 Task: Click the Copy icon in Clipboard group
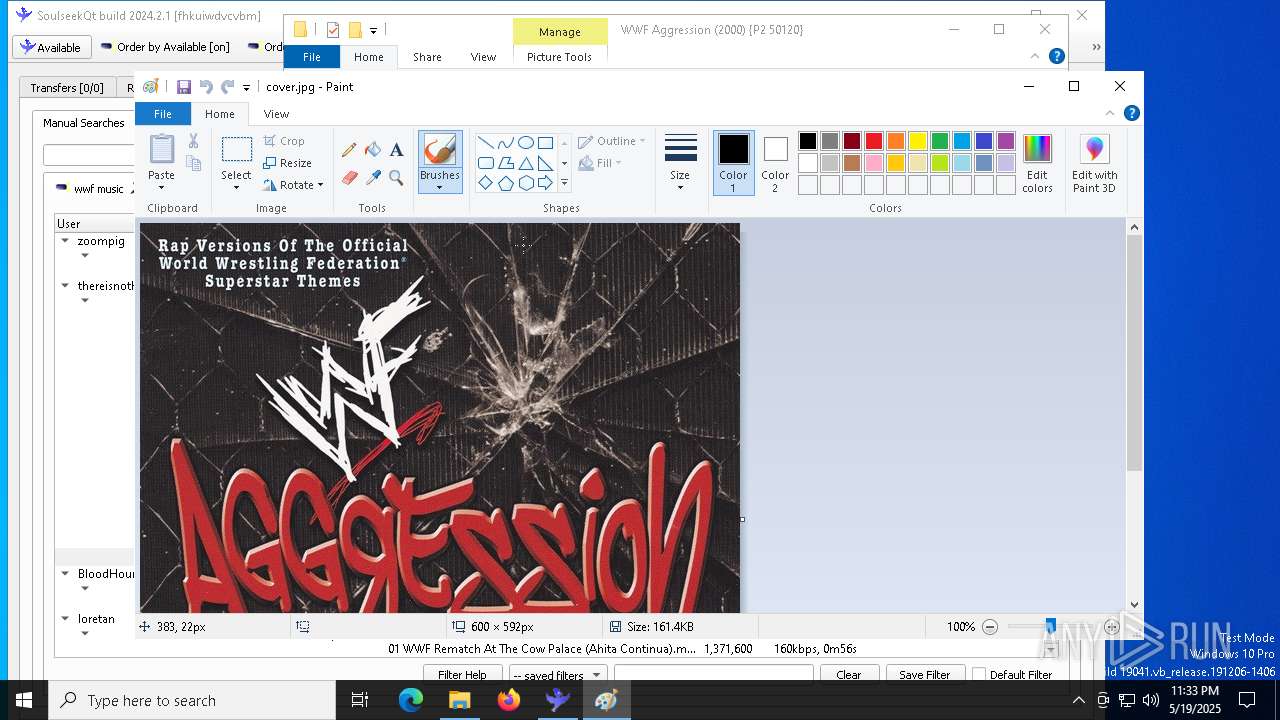pos(193,163)
